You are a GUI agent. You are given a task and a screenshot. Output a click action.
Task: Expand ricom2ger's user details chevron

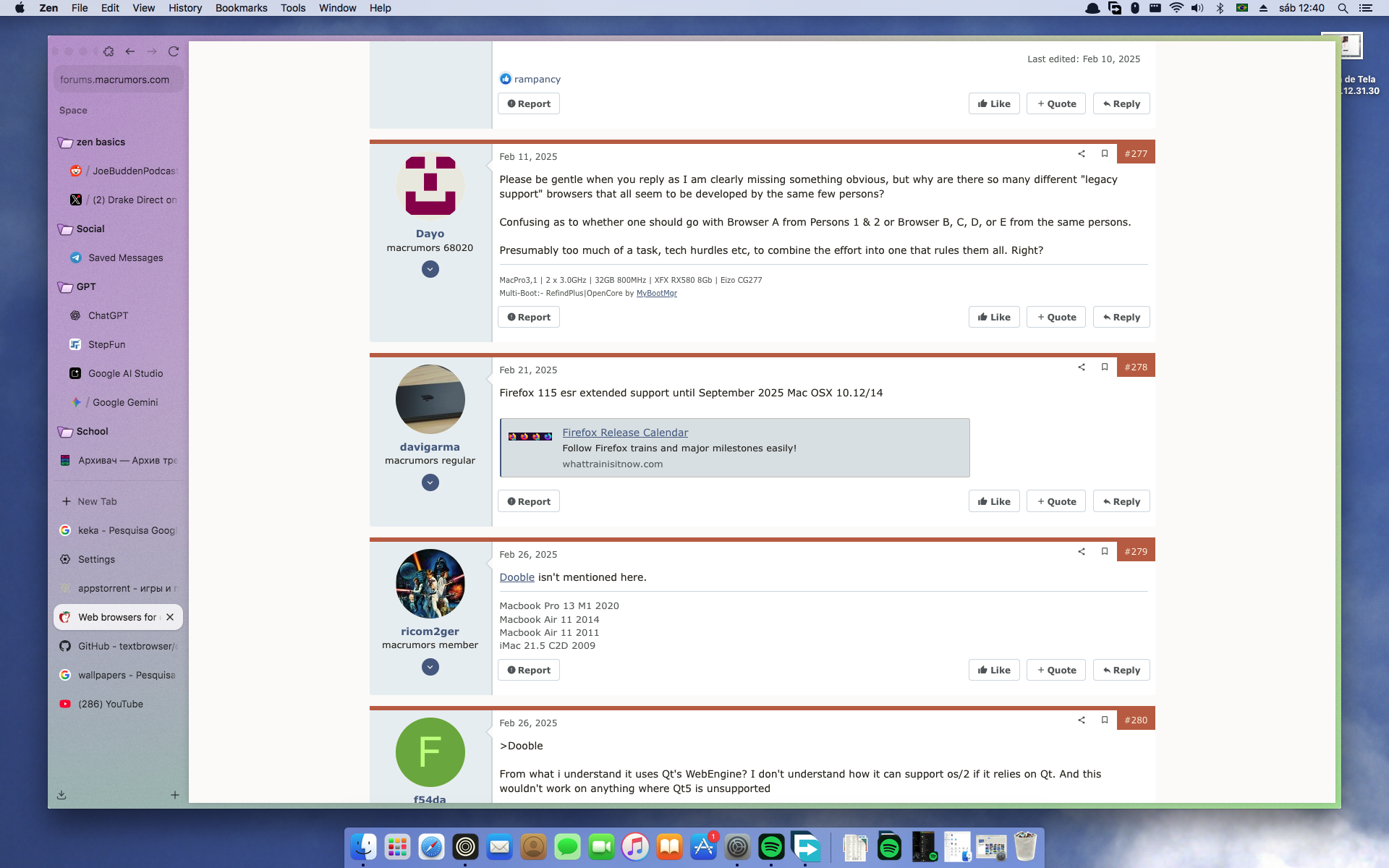[x=430, y=667]
